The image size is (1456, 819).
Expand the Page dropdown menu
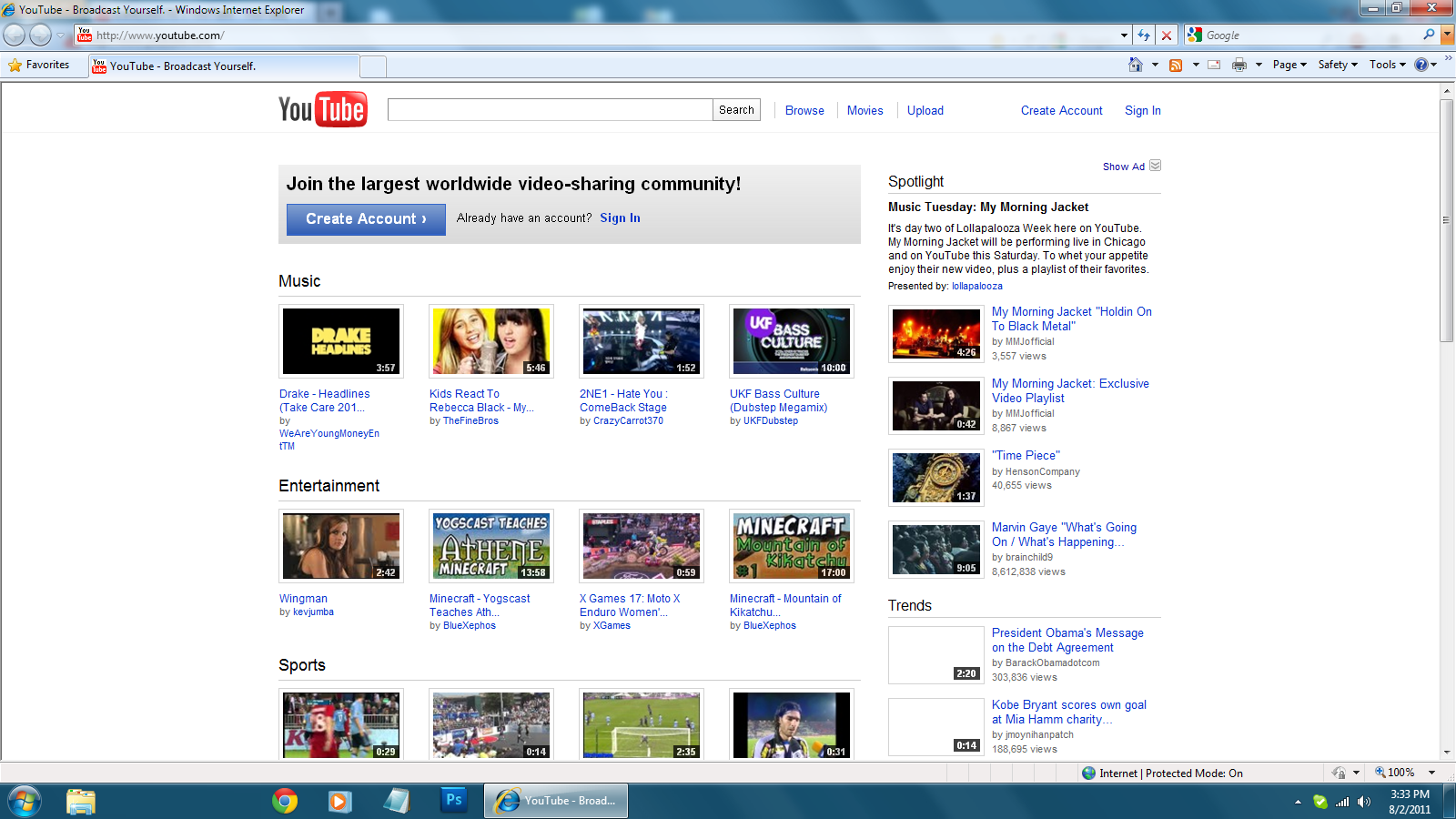[1289, 65]
